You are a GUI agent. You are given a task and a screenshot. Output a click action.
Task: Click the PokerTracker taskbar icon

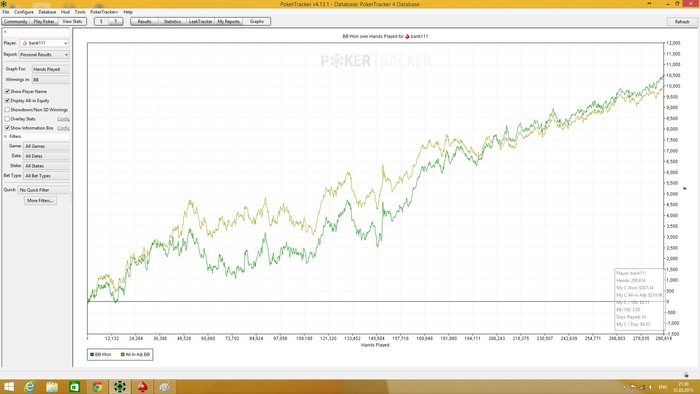pos(119,387)
